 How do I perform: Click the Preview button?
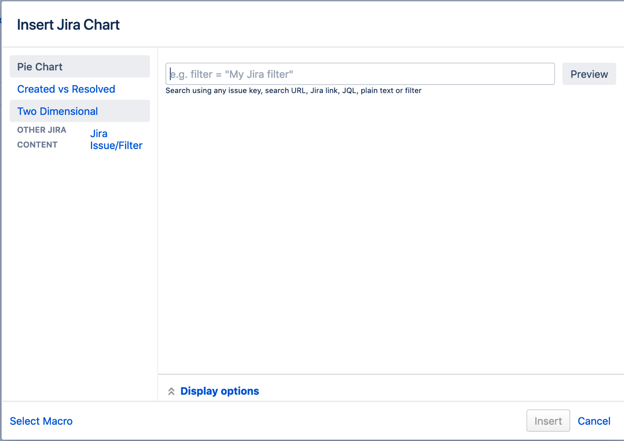pyautogui.click(x=589, y=74)
